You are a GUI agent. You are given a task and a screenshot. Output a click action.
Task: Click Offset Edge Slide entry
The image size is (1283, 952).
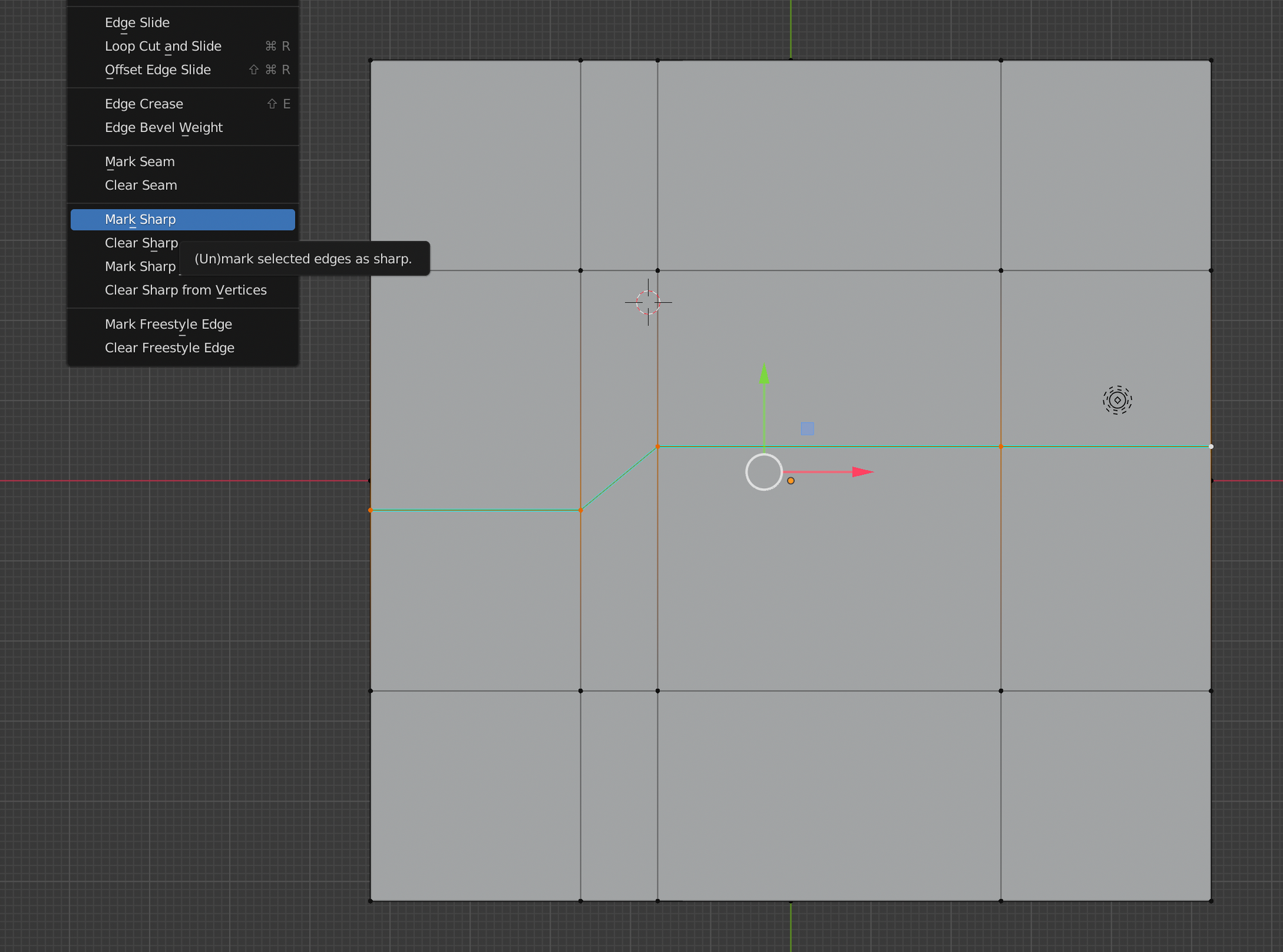pyautogui.click(x=183, y=70)
